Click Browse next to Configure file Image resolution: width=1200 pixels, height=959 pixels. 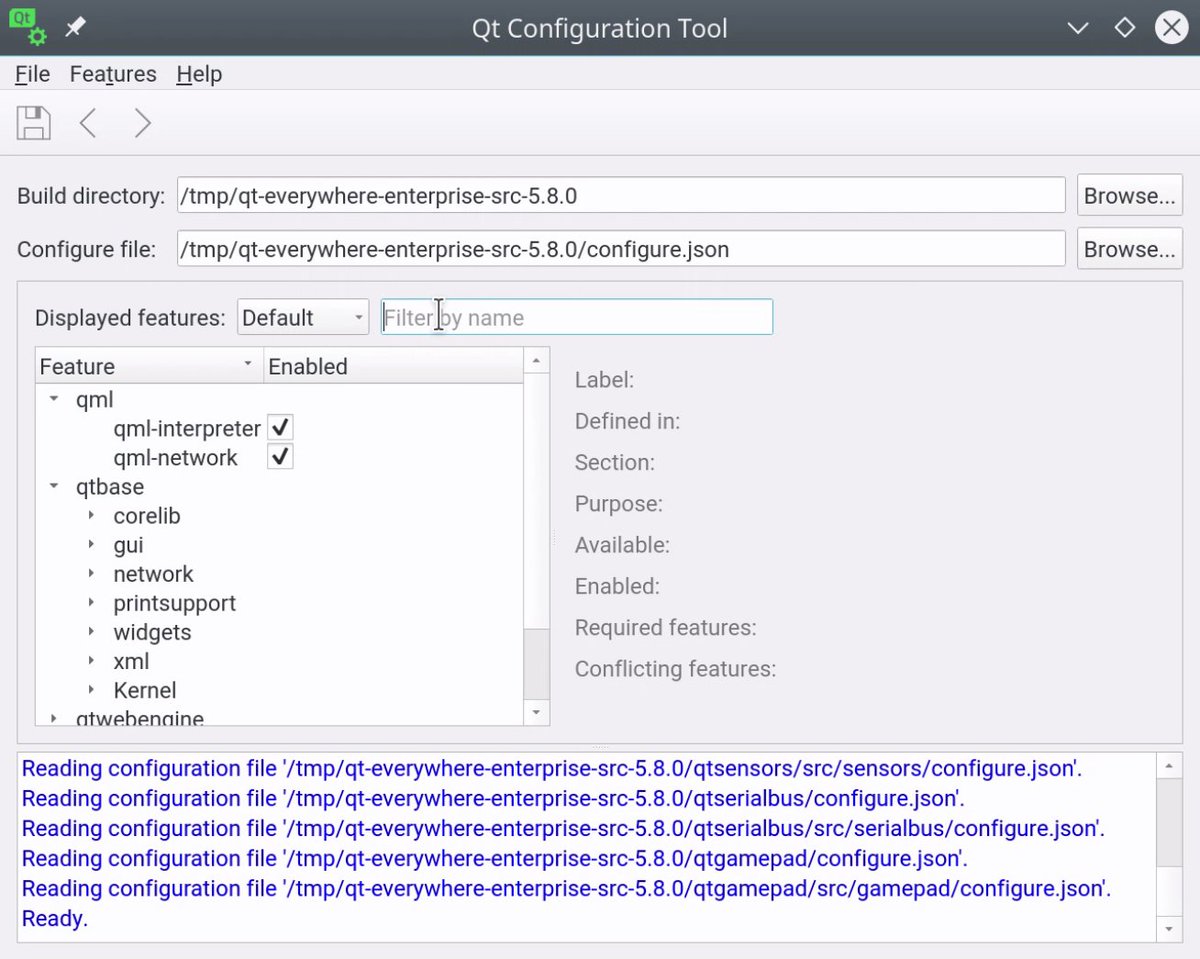pos(1130,249)
